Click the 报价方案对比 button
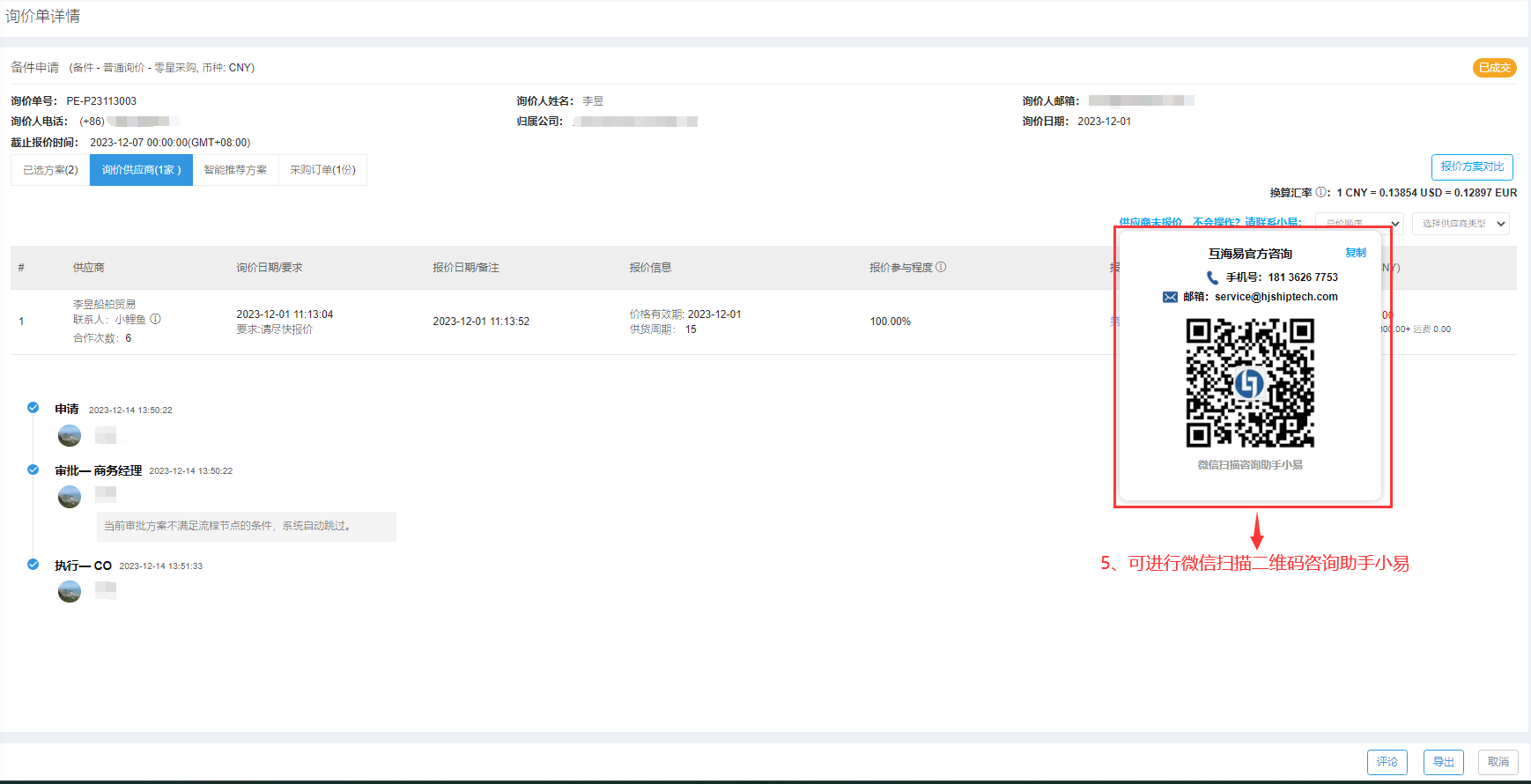The width and height of the screenshot is (1531, 784). 1472,166
